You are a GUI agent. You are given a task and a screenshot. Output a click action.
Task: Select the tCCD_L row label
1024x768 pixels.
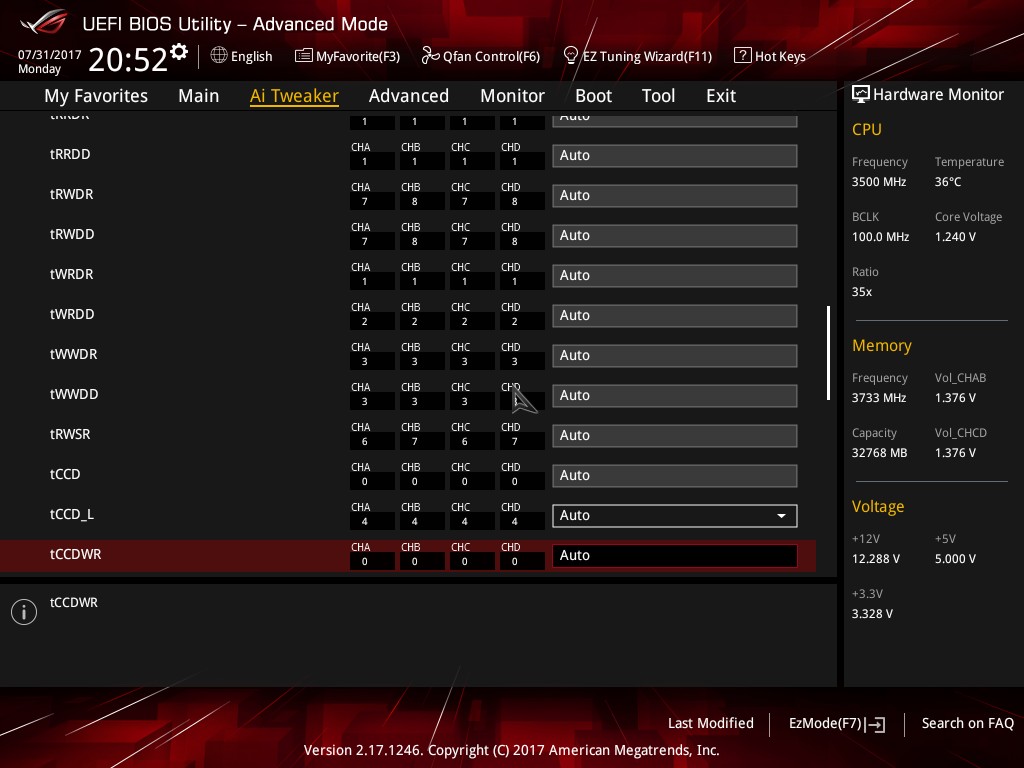72,514
